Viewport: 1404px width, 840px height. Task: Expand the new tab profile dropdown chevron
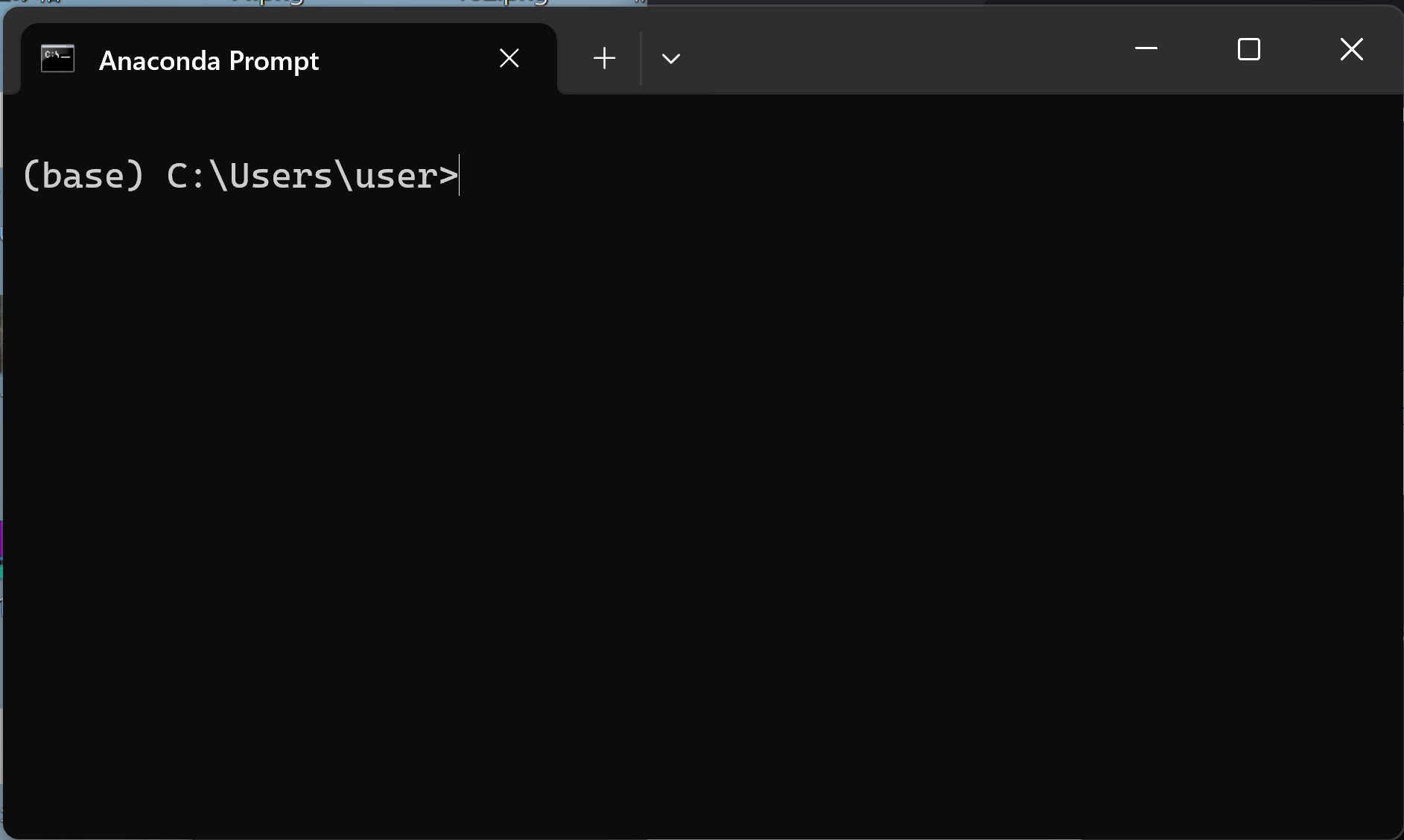coord(670,58)
